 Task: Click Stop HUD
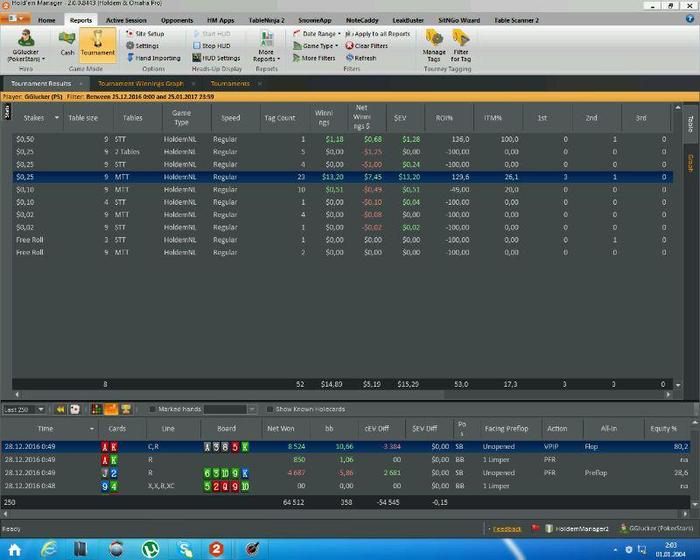coord(212,46)
